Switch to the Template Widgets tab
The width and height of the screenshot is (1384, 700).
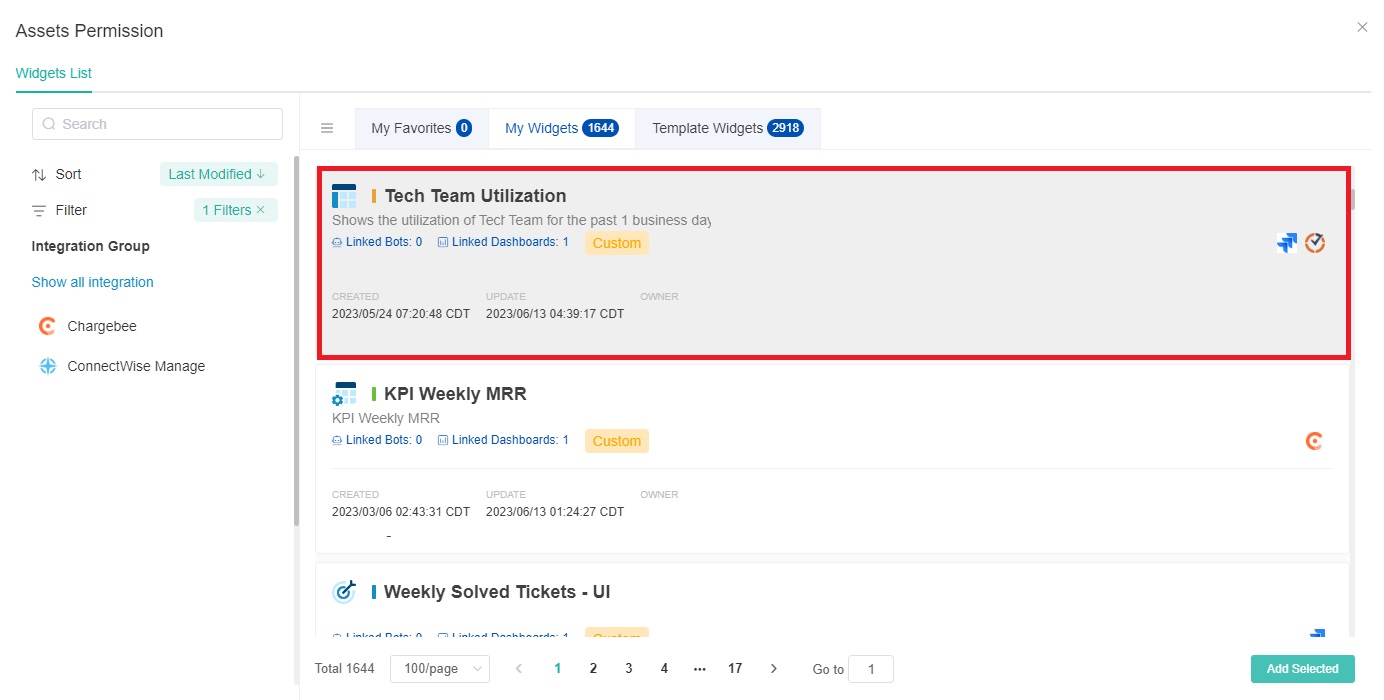pos(727,128)
